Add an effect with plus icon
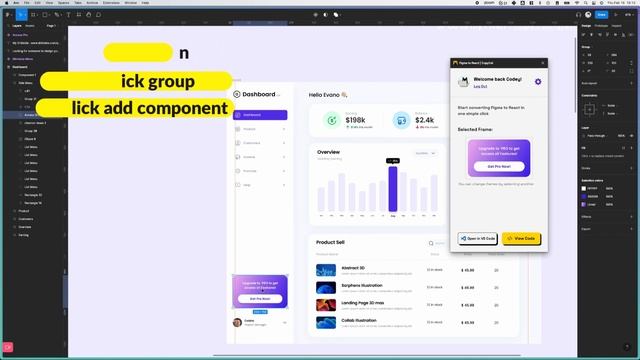 [631, 217]
